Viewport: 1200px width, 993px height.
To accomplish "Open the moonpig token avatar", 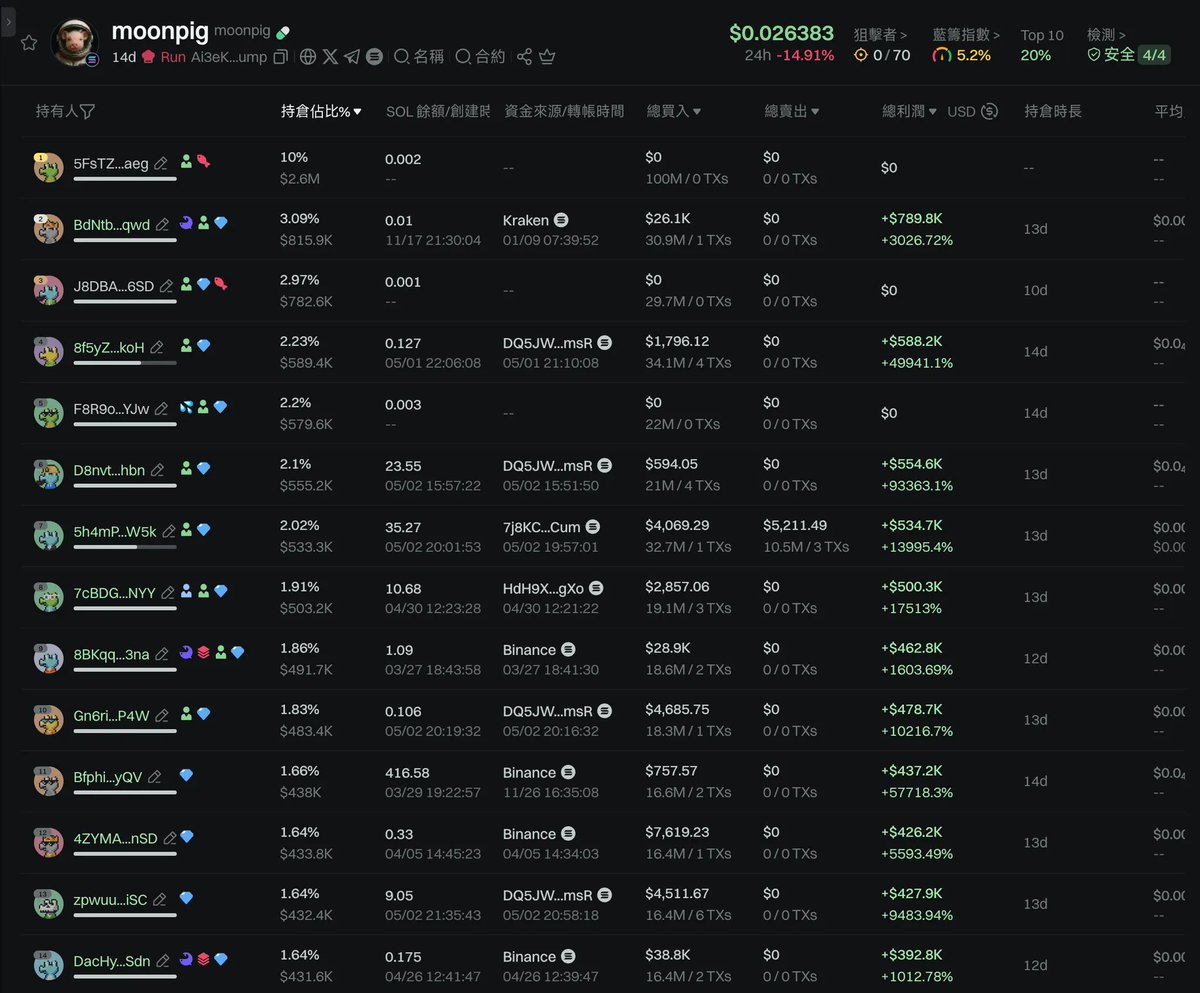I will (75, 43).
